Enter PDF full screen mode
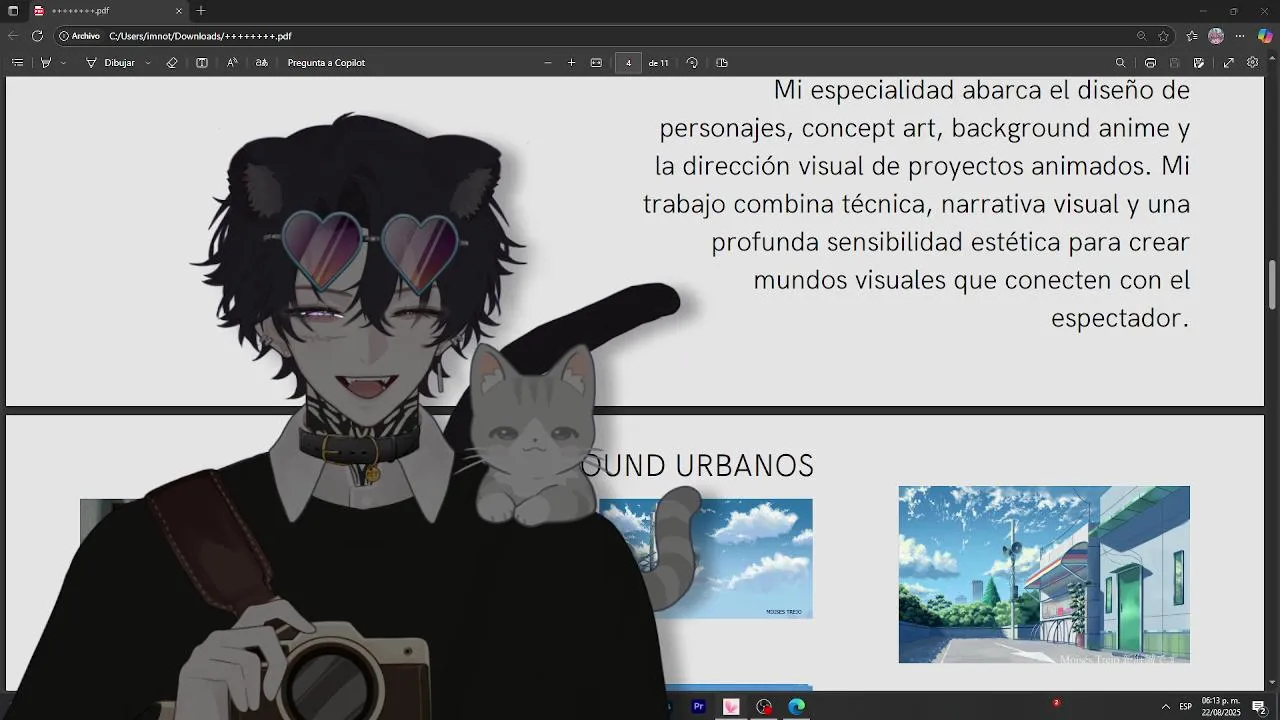1280x720 pixels. [x=1229, y=63]
